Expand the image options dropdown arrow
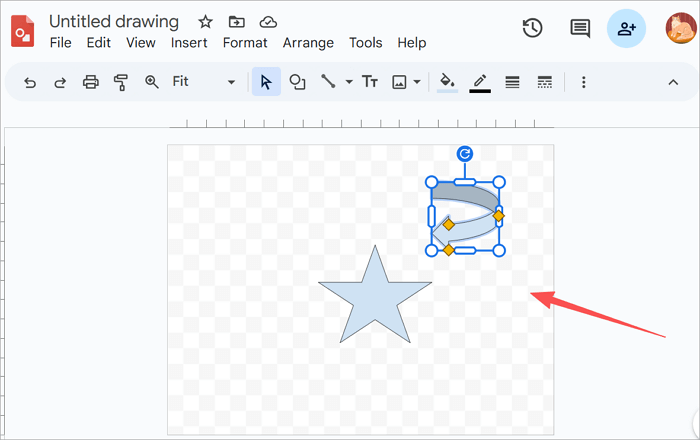This screenshot has width=700, height=440. 417,82
